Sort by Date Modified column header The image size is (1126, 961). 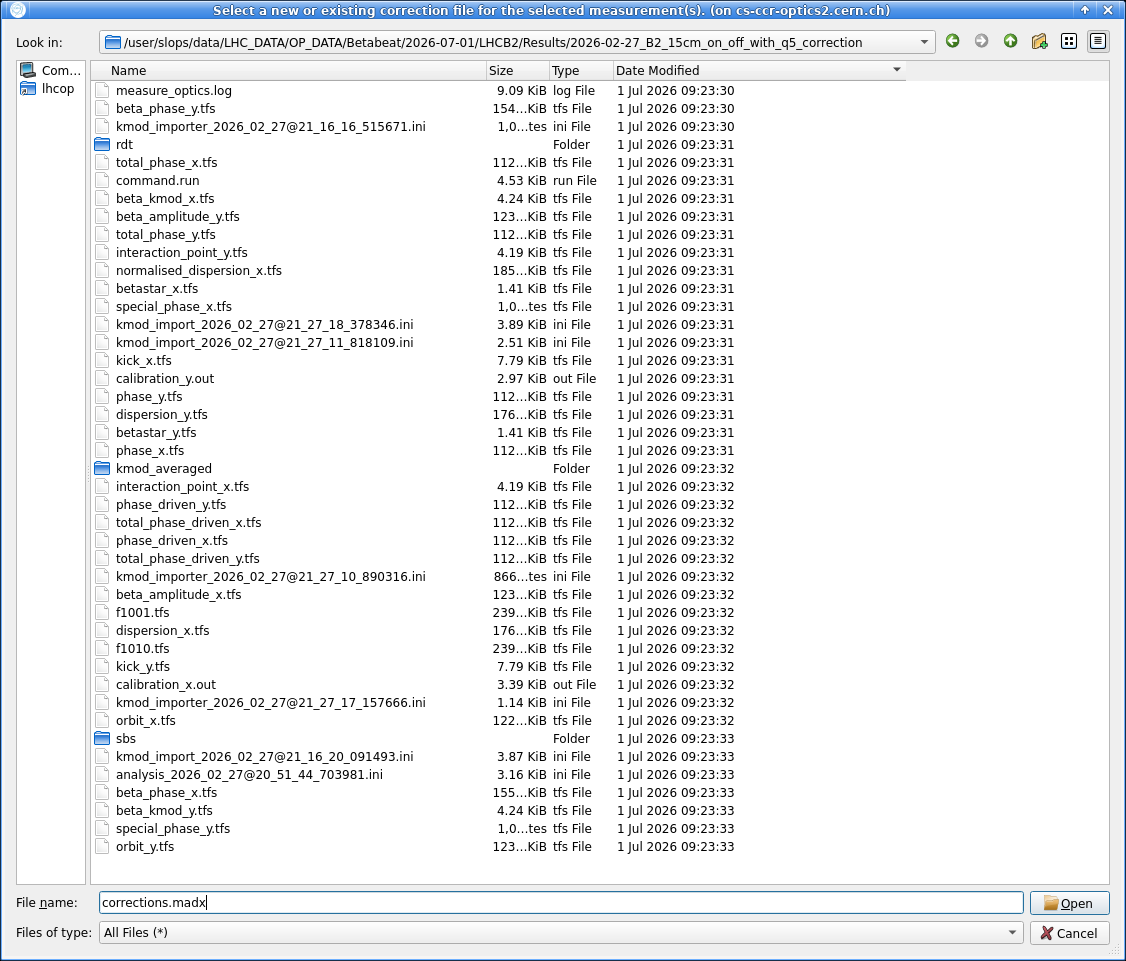click(x=759, y=70)
